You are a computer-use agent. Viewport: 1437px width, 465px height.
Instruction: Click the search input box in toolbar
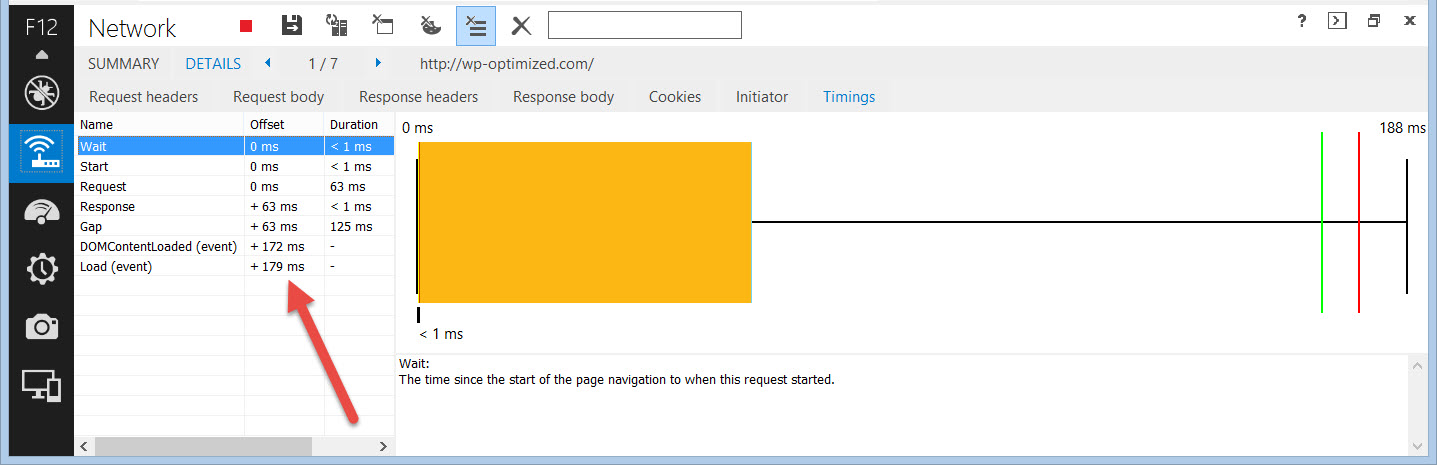[x=645, y=25]
